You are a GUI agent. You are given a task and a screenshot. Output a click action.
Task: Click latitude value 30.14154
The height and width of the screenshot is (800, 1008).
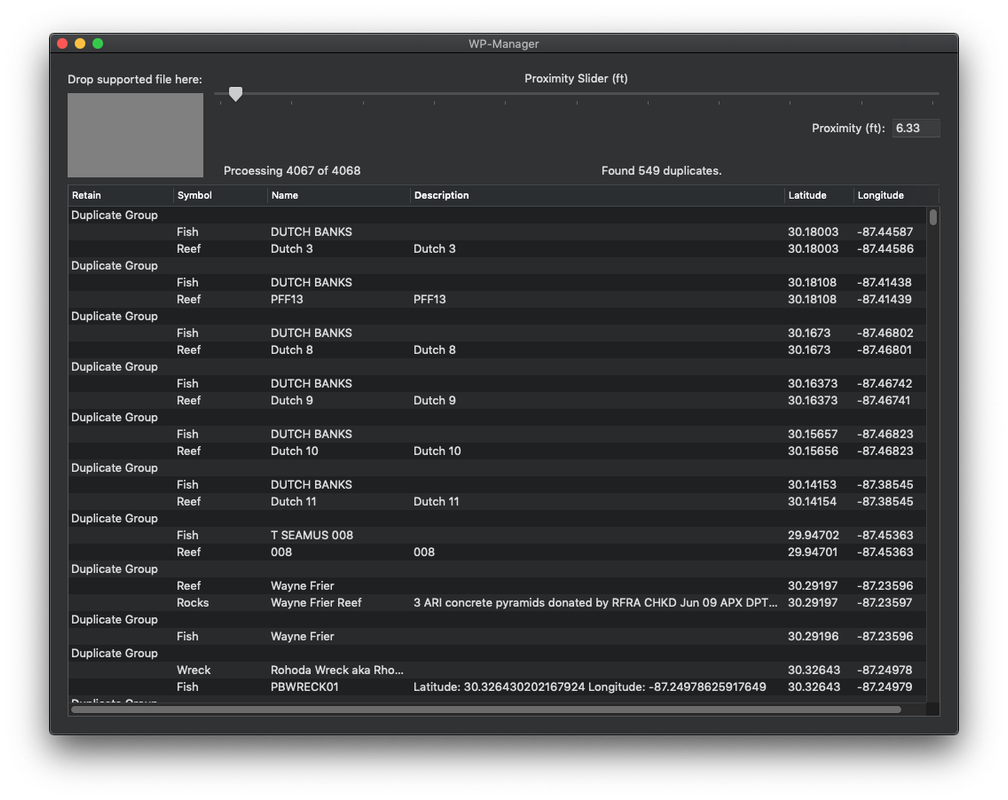click(x=812, y=502)
